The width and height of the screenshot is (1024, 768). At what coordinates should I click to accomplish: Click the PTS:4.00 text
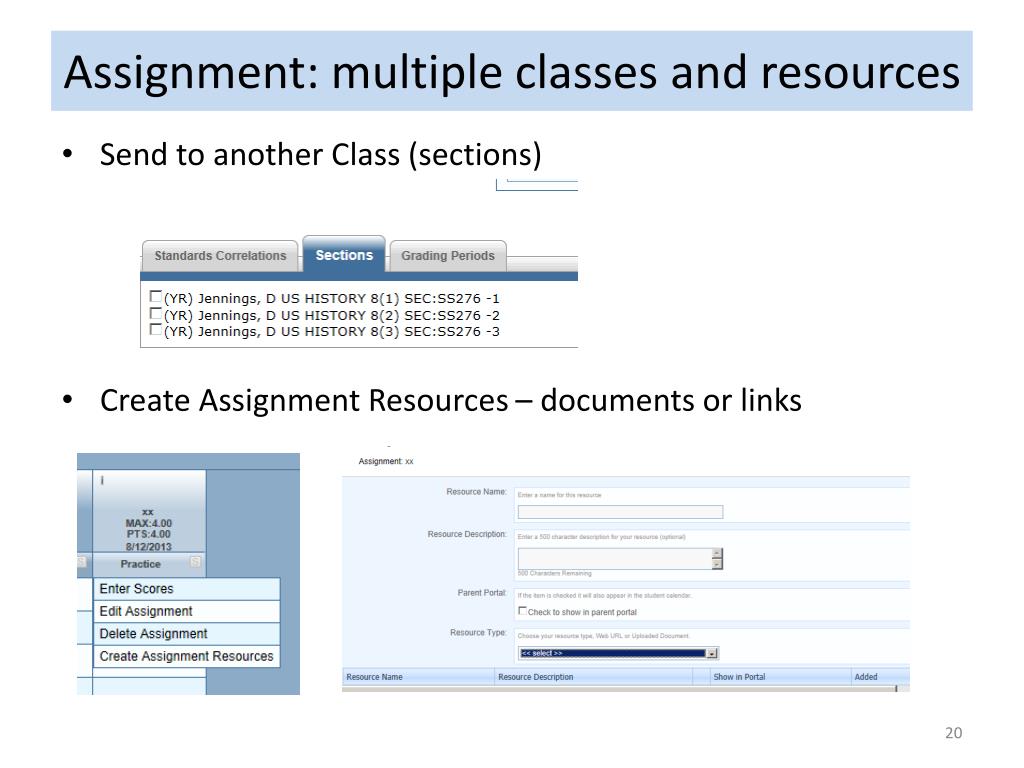149,535
